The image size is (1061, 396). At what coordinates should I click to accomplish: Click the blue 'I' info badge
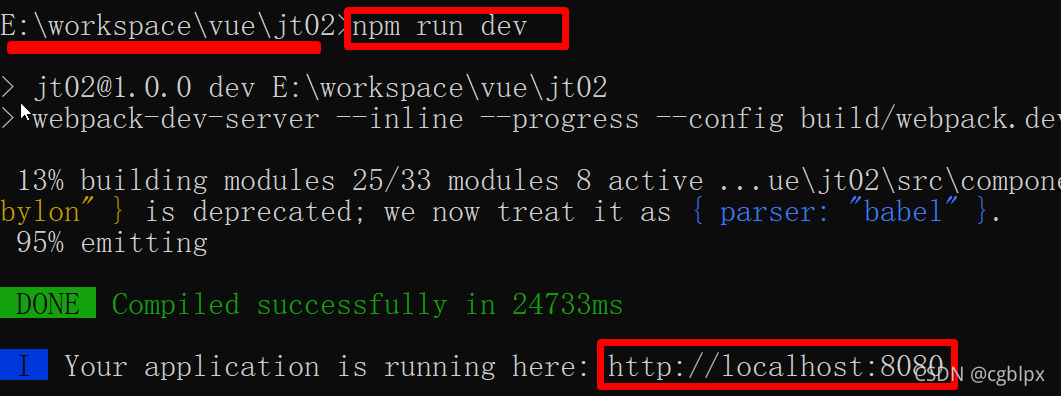(24, 366)
